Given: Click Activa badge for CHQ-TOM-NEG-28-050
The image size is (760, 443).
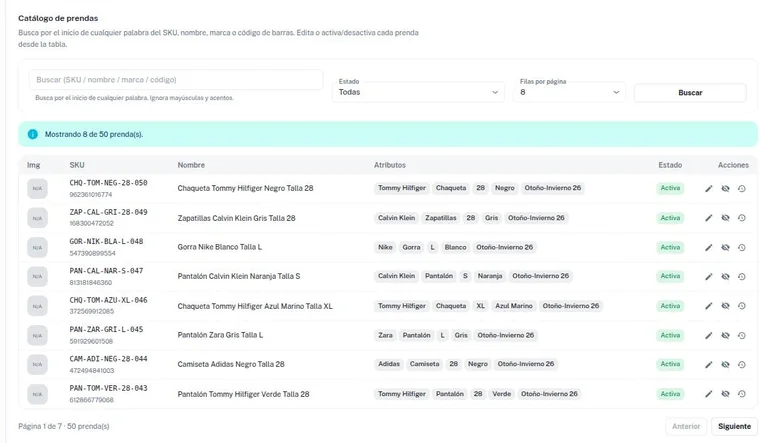Looking at the screenshot, I should coord(670,188).
